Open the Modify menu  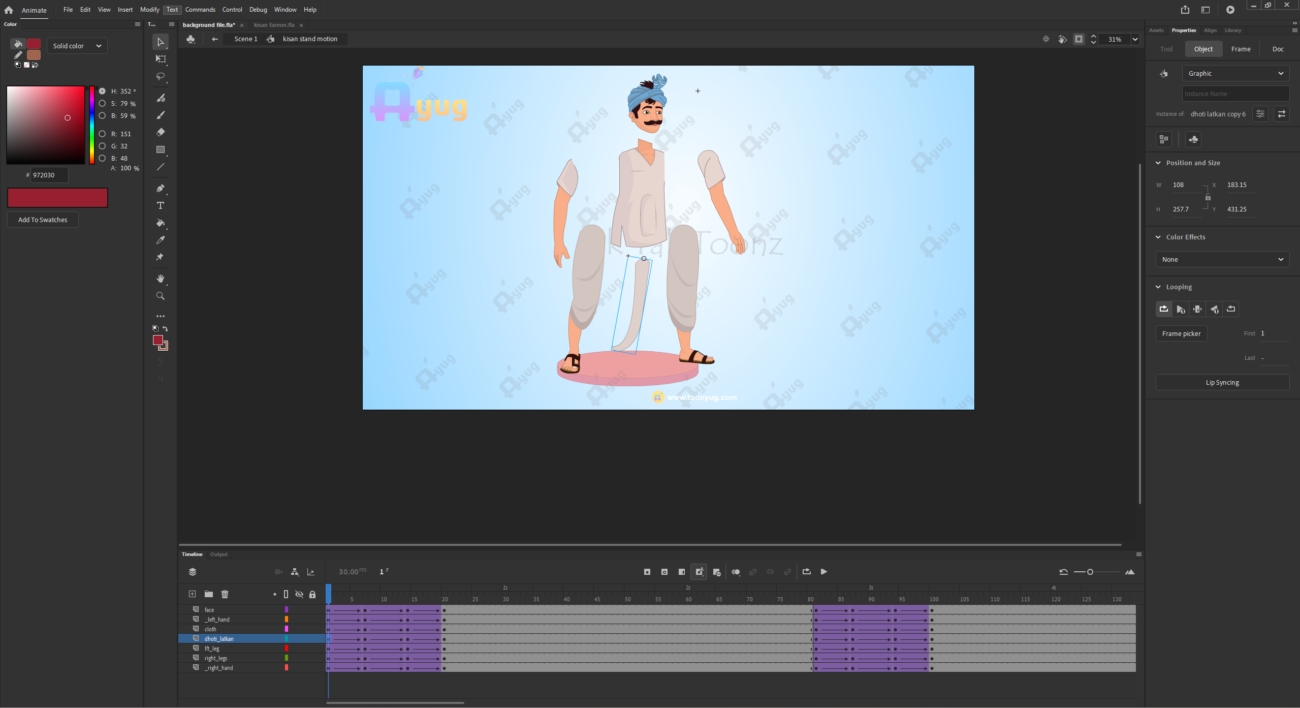click(150, 9)
